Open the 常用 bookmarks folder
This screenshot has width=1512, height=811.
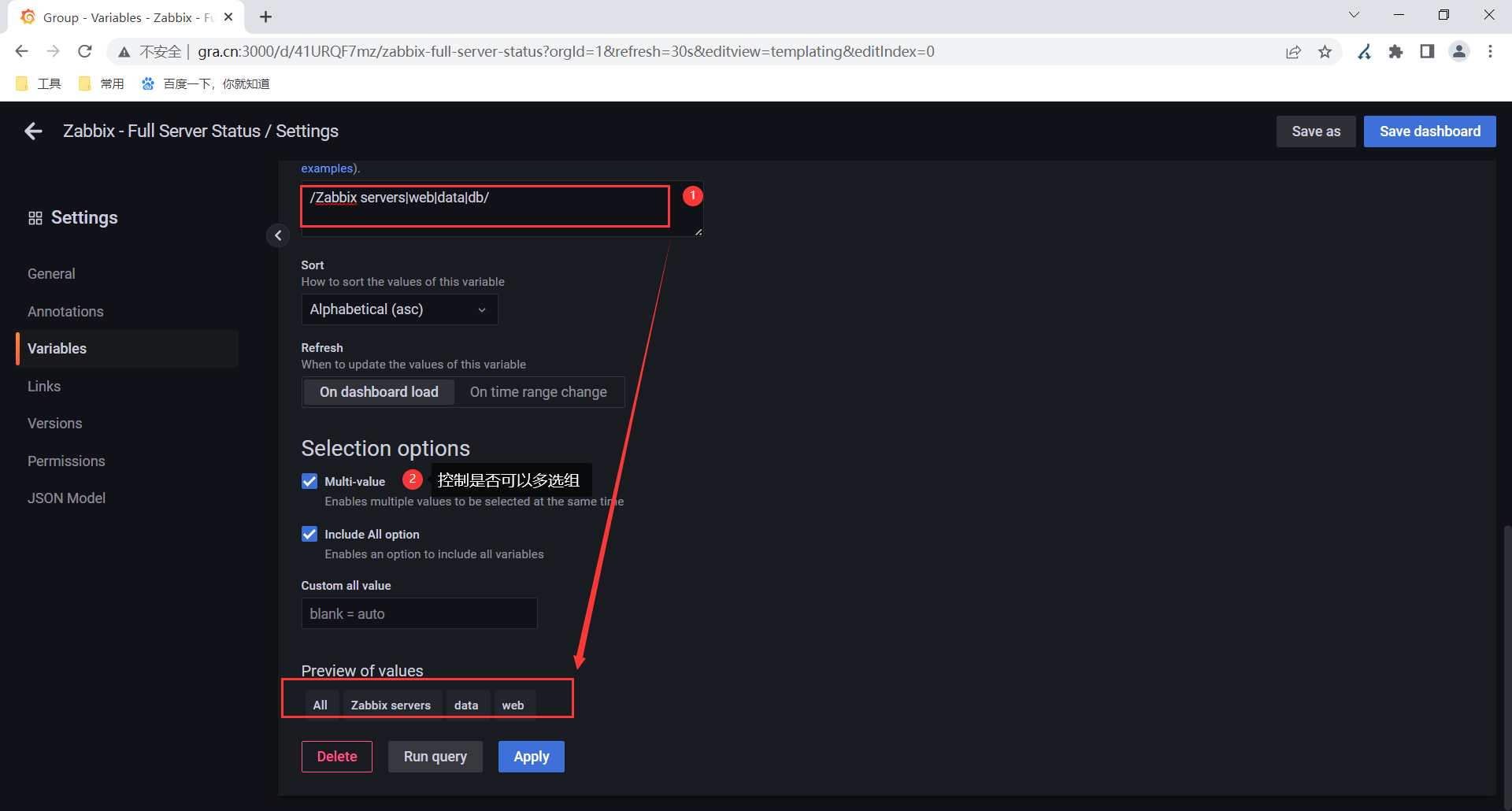[x=102, y=84]
